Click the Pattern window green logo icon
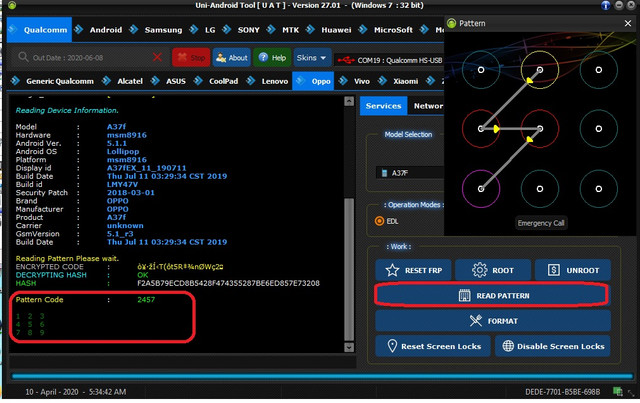Screen dimensions: 640x403 click(x=451, y=23)
